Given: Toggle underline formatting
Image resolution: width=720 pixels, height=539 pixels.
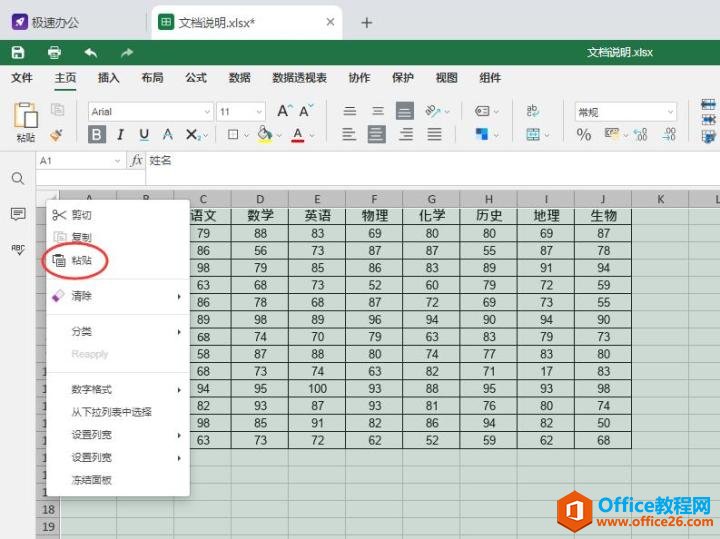Looking at the screenshot, I should tap(144, 135).
